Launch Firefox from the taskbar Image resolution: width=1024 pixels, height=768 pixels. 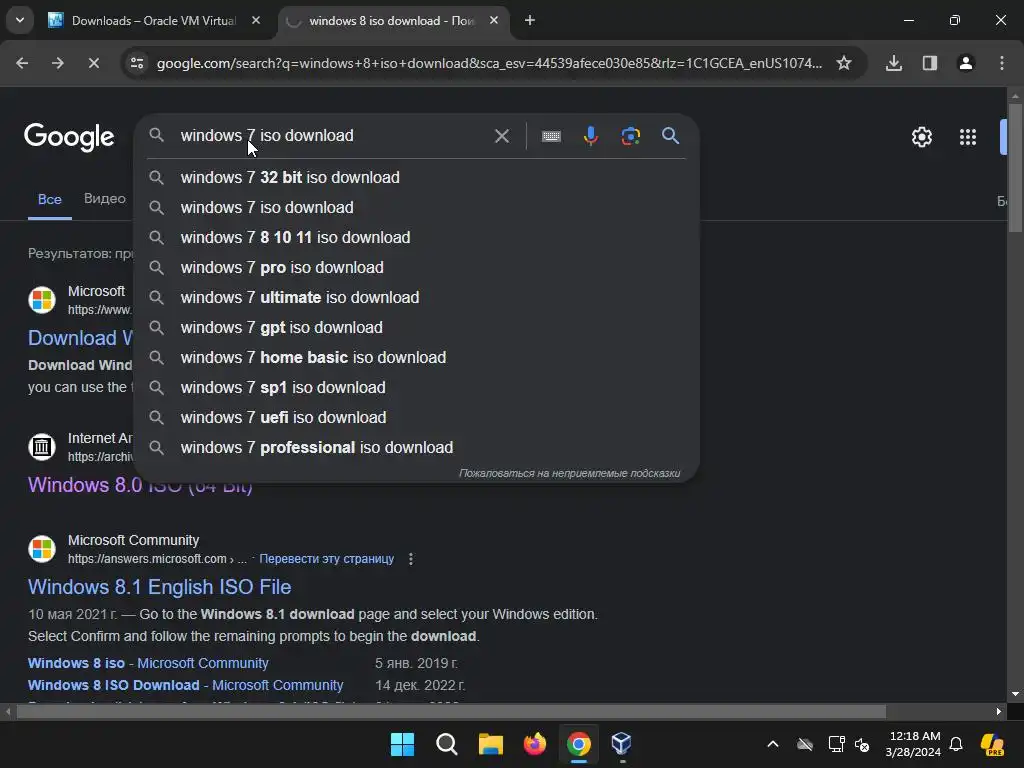534,744
